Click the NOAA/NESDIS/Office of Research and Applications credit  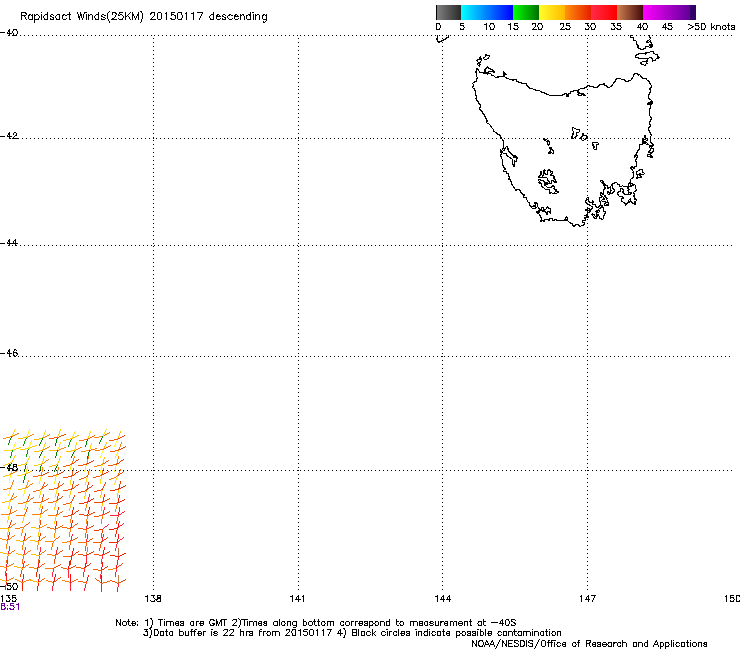point(589,644)
